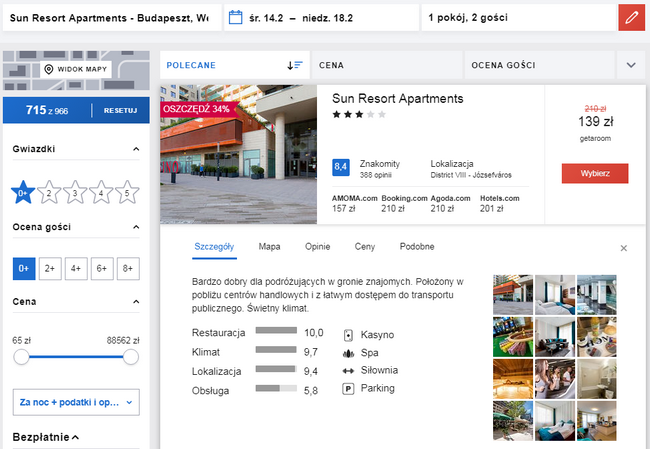Viewport: 650px width, 449px height.
Task: Select the 3 stars filter
Action: click(x=75, y=192)
